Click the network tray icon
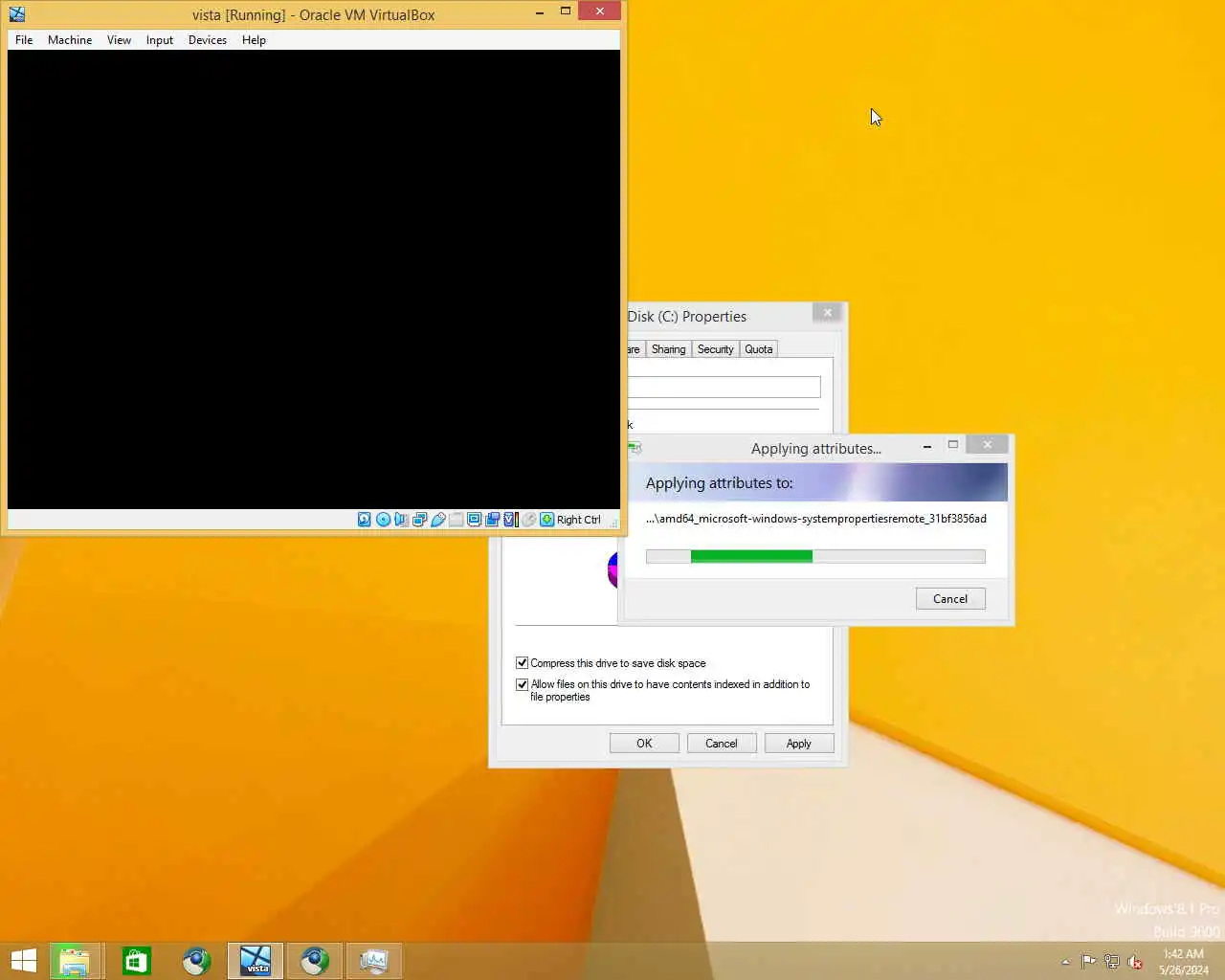The image size is (1225, 980). pos(1111,962)
